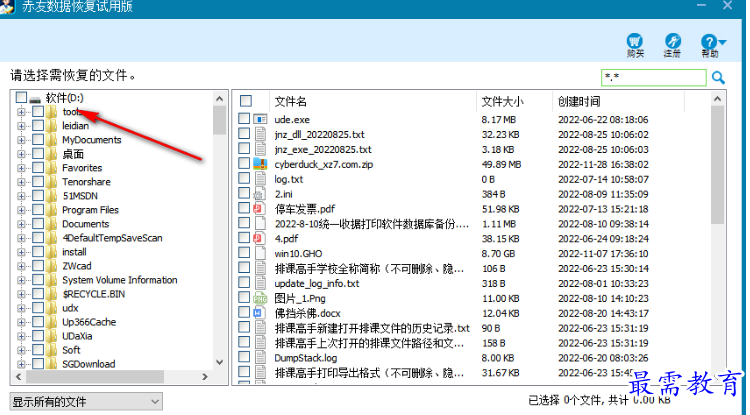
Task: Expand the udx tree node
Action: pos(21,308)
